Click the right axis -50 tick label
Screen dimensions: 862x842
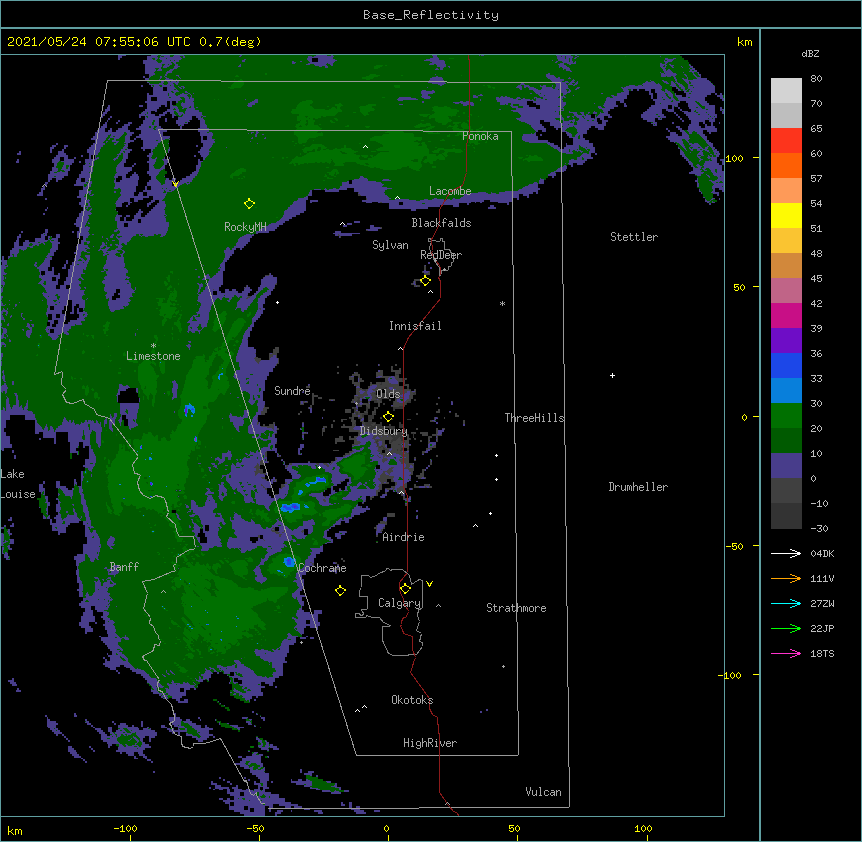(x=734, y=546)
